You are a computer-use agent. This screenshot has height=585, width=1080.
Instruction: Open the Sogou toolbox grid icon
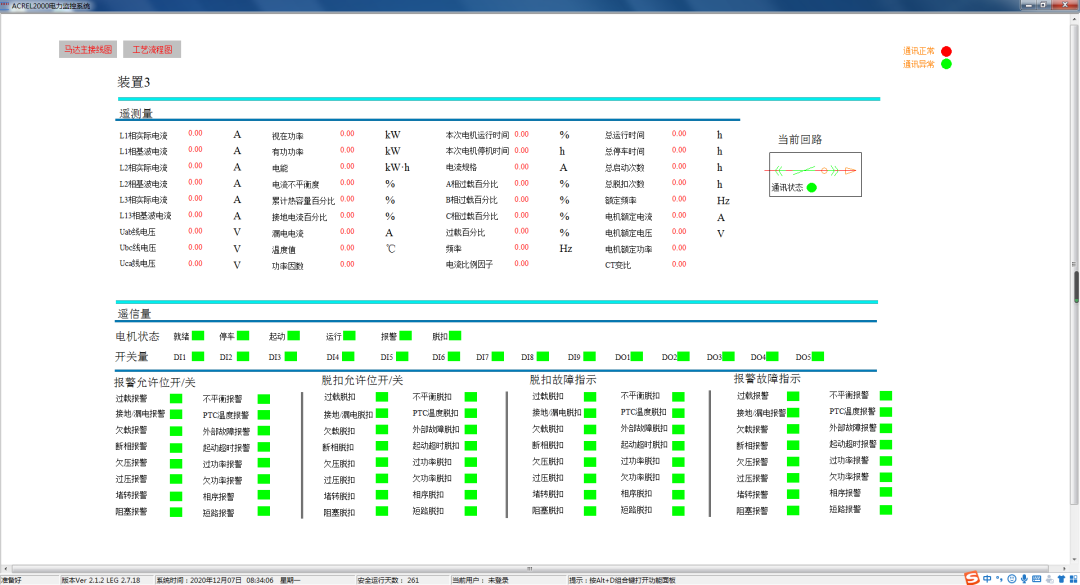[1073, 579]
